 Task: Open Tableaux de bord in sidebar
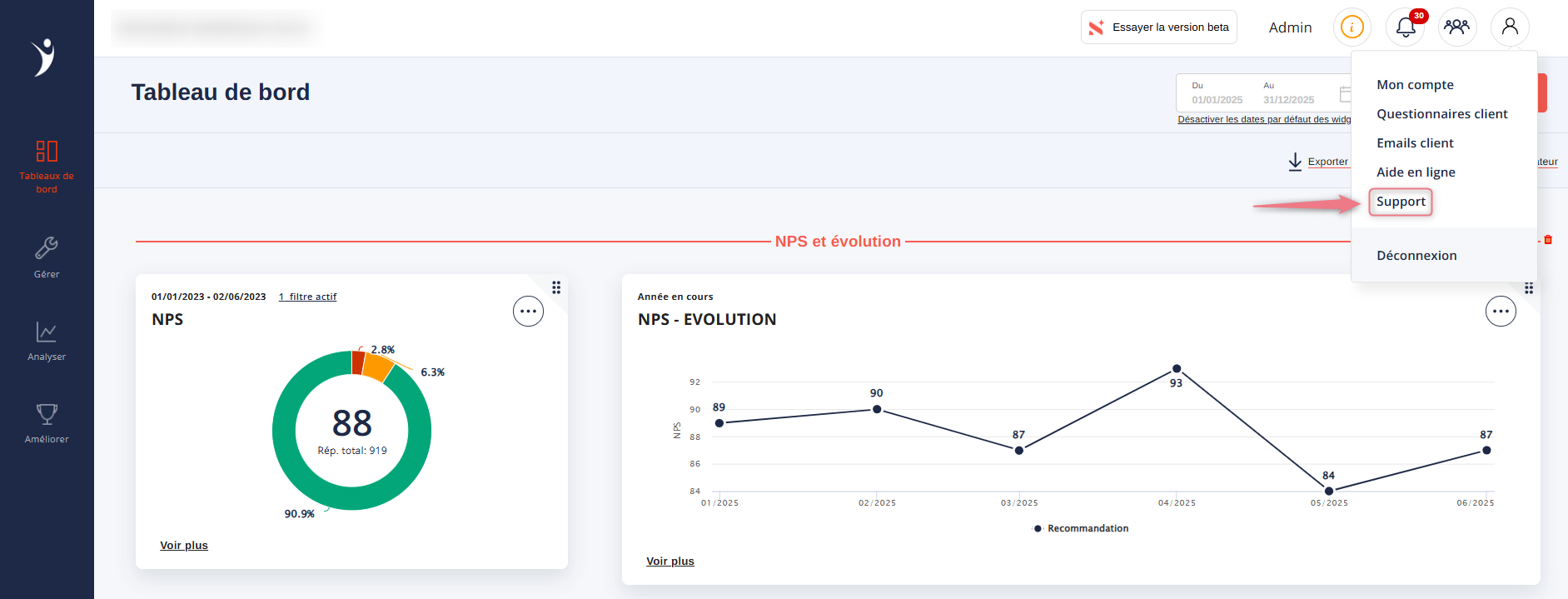coord(47,167)
